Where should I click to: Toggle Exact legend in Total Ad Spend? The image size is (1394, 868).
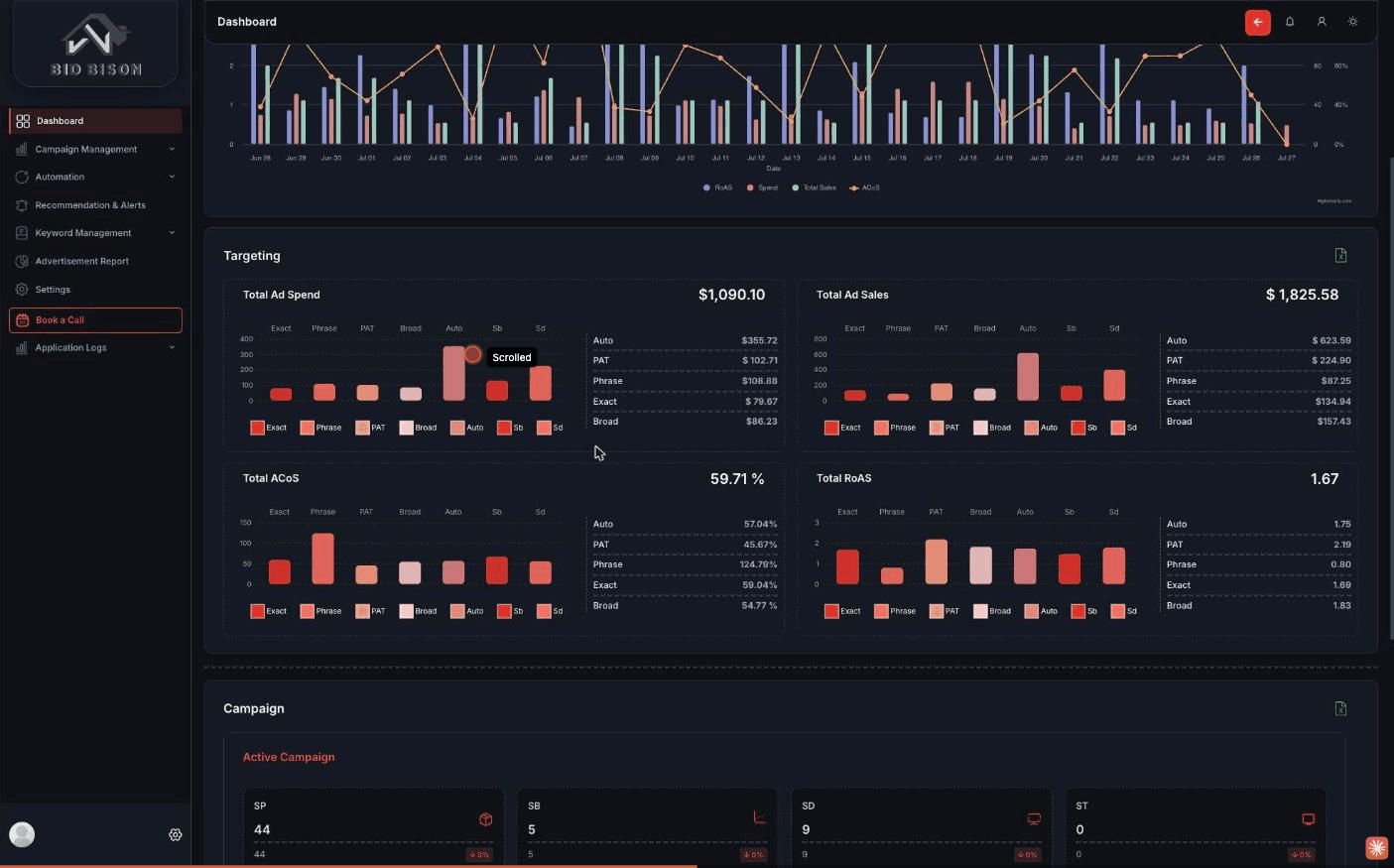tap(268, 428)
